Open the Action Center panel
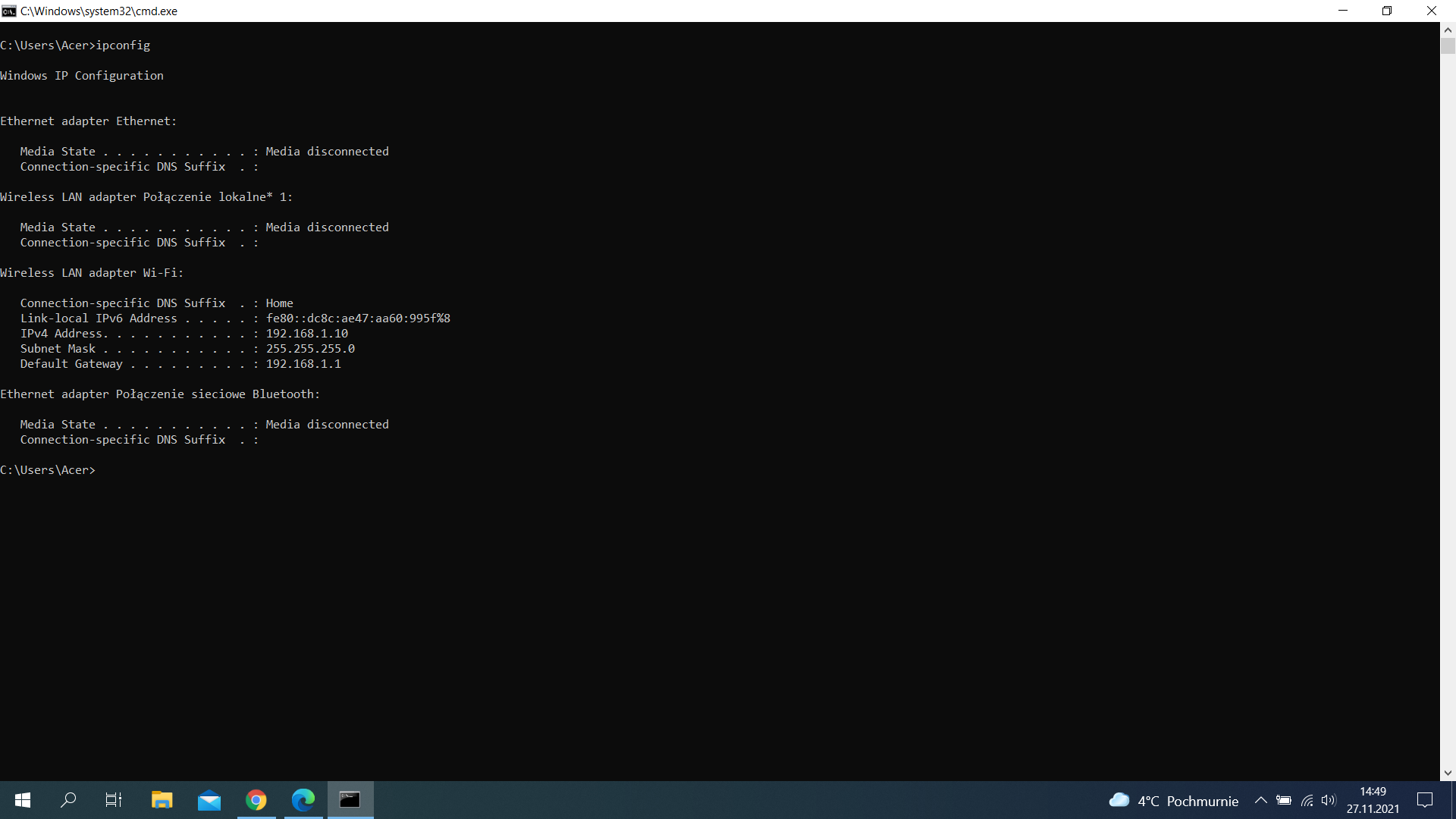Image resolution: width=1456 pixels, height=819 pixels. point(1425,800)
